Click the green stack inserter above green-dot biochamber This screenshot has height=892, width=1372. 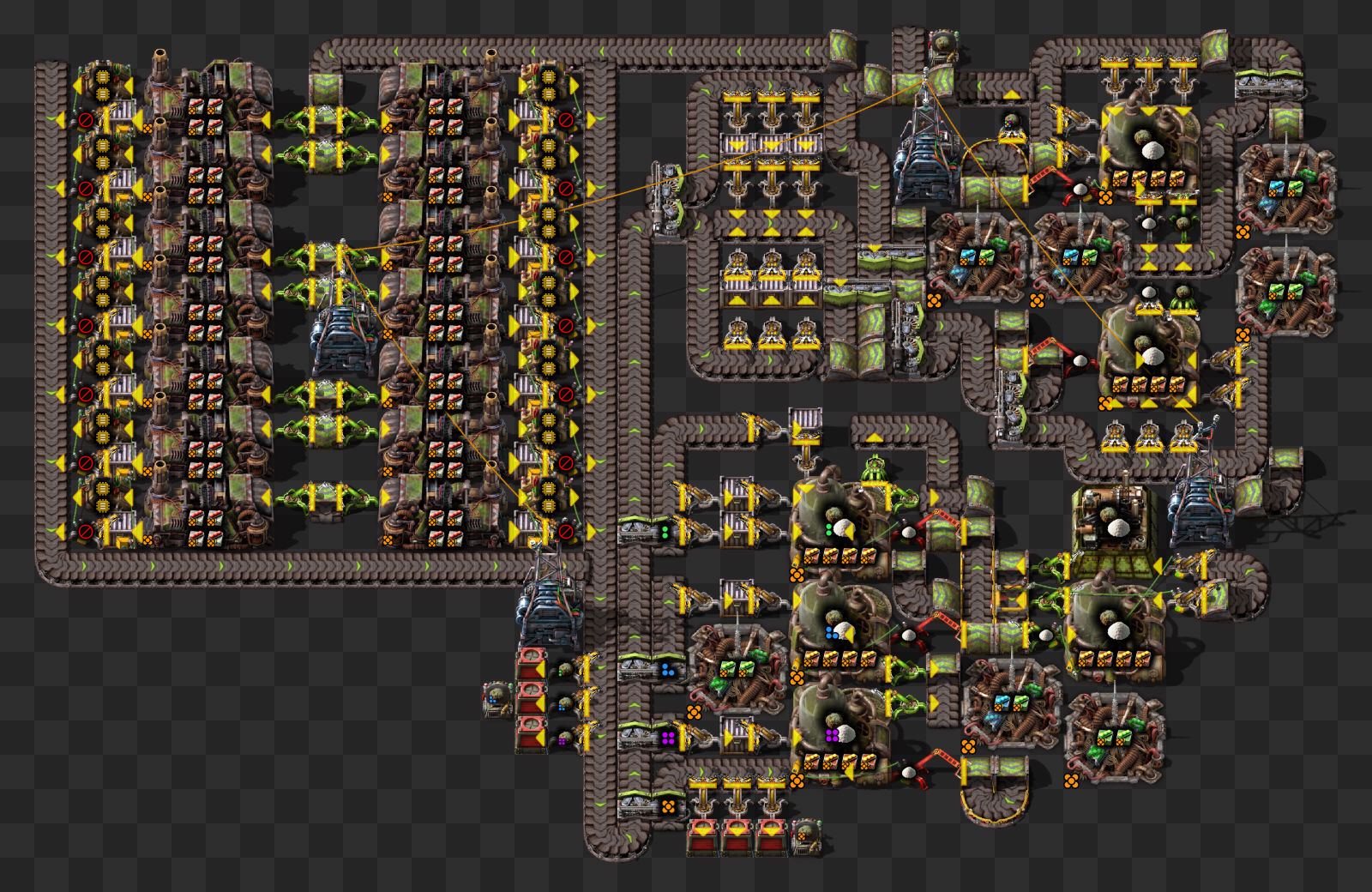875,469
